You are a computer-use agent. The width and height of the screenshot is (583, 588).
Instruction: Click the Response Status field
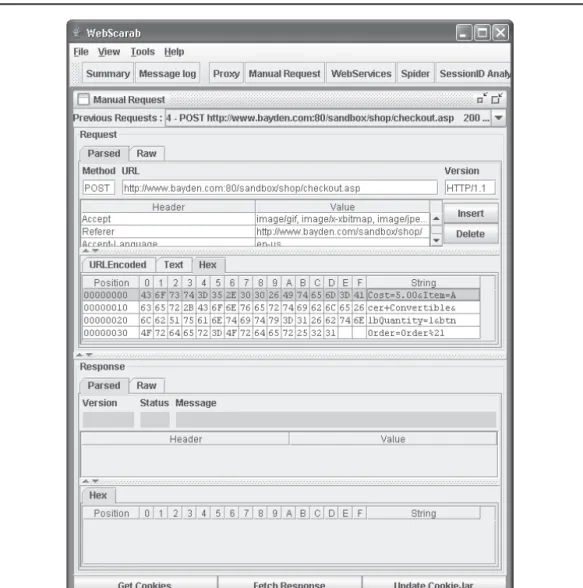tap(155, 420)
